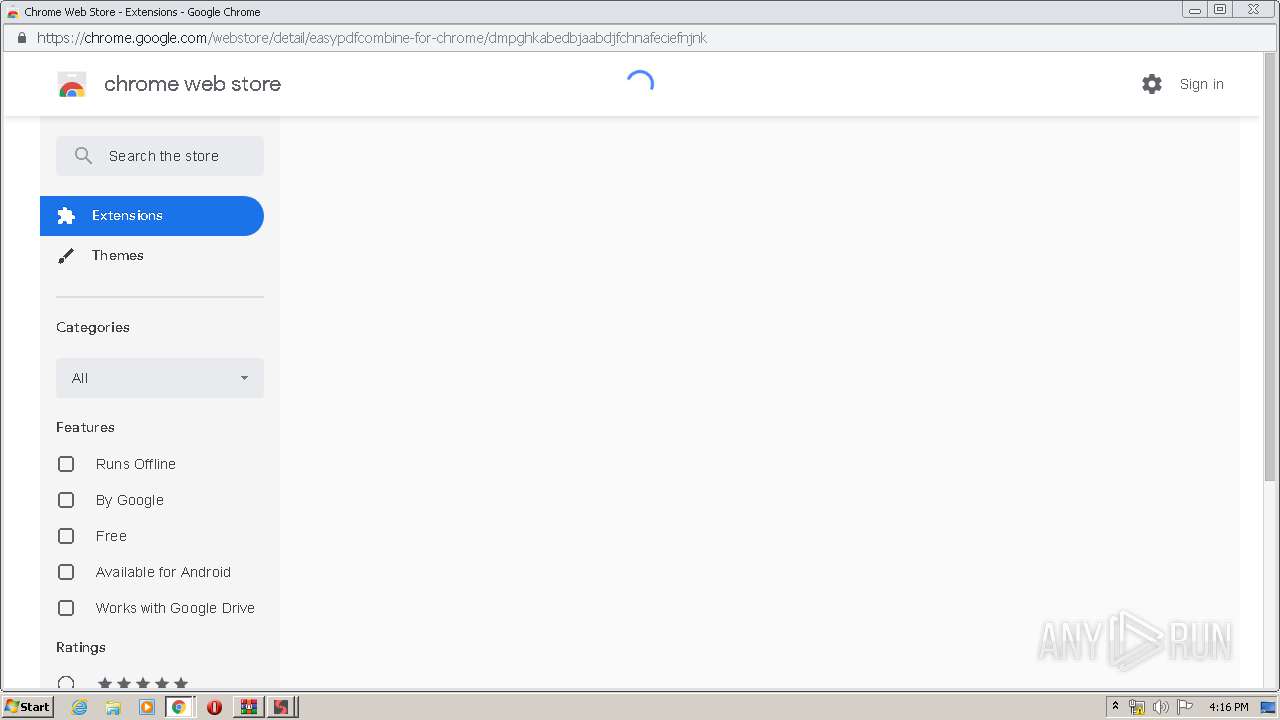Viewport: 1280px width, 720px height.
Task: Select the Extensions sidebar item
Action: (x=152, y=216)
